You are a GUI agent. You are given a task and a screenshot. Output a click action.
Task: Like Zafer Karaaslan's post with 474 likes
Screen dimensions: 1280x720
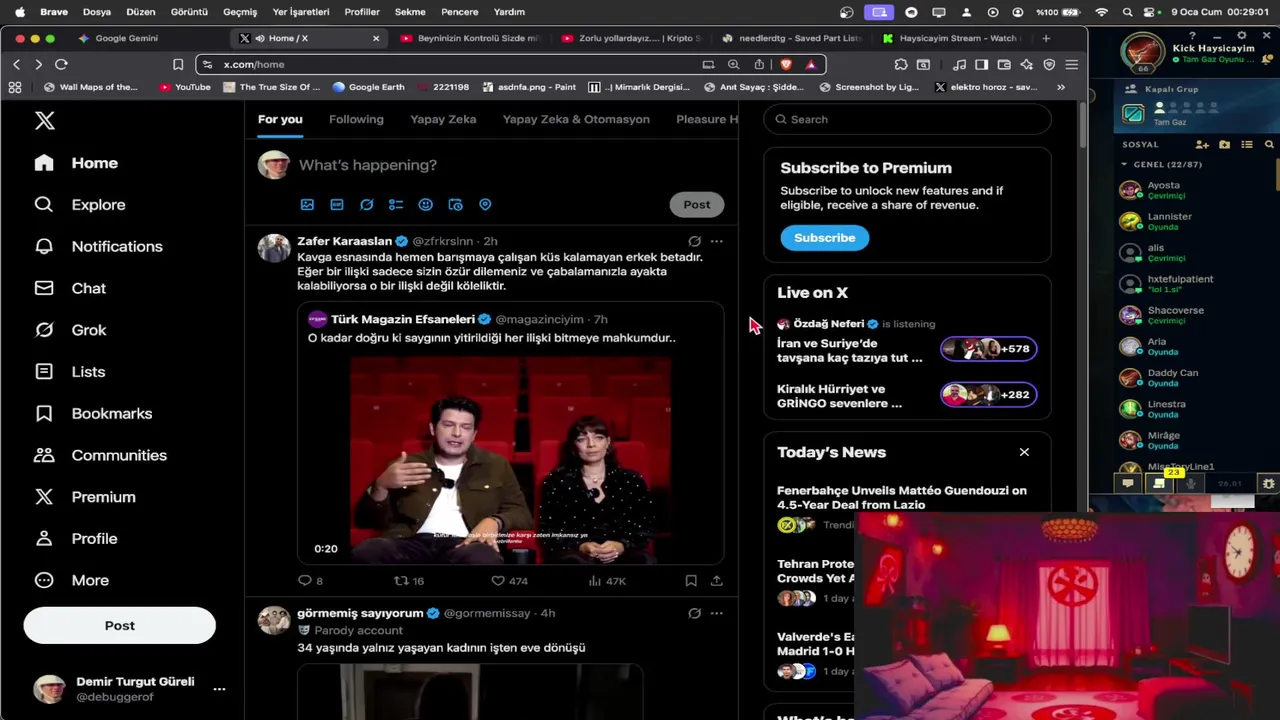click(x=509, y=581)
